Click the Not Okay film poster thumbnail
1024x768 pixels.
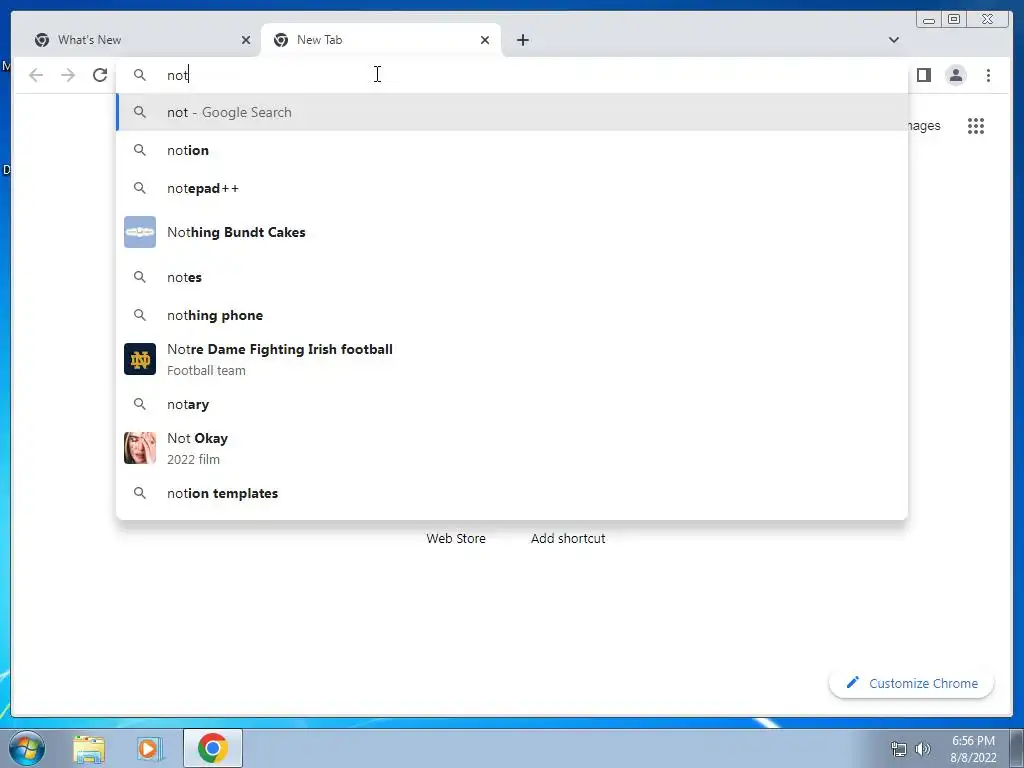(140, 448)
